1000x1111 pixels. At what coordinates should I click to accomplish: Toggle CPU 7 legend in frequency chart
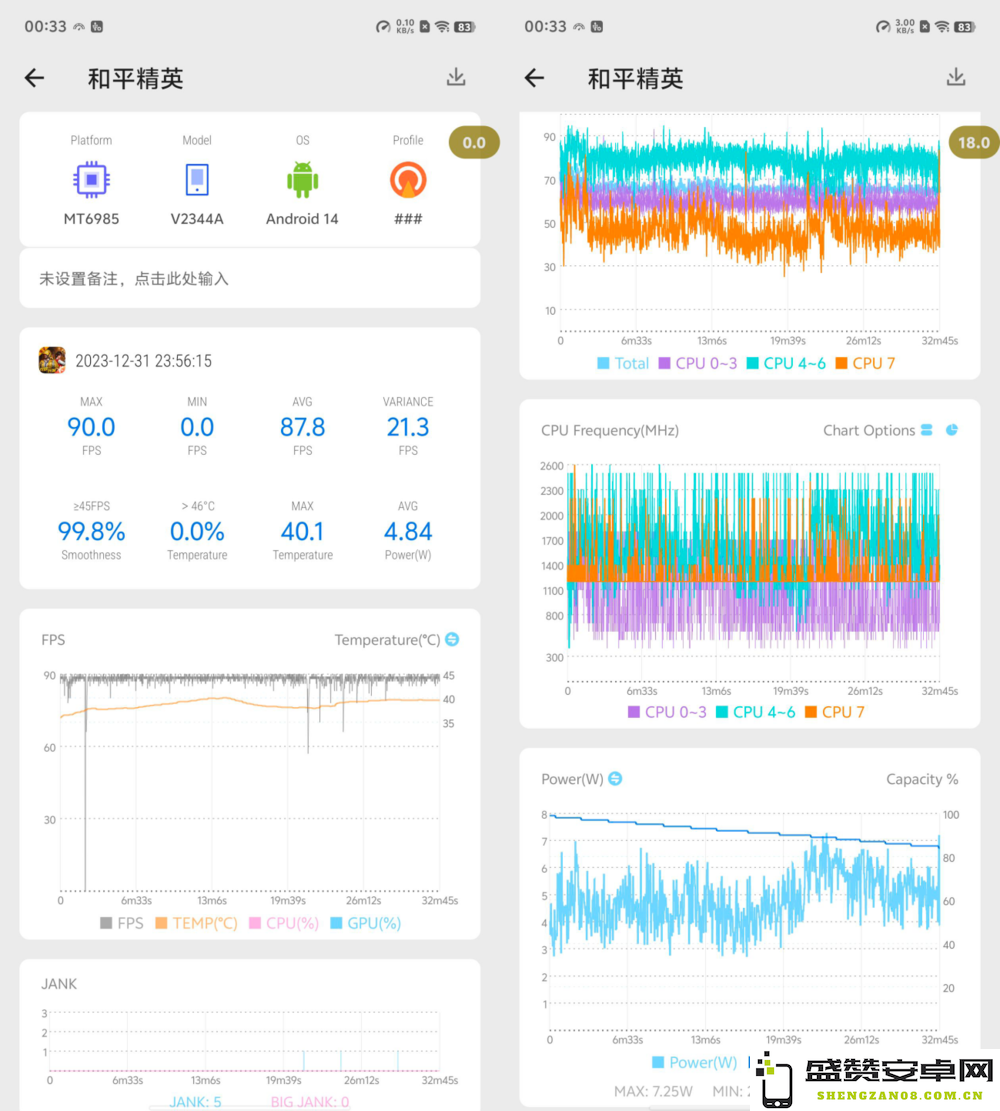coord(835,712)
